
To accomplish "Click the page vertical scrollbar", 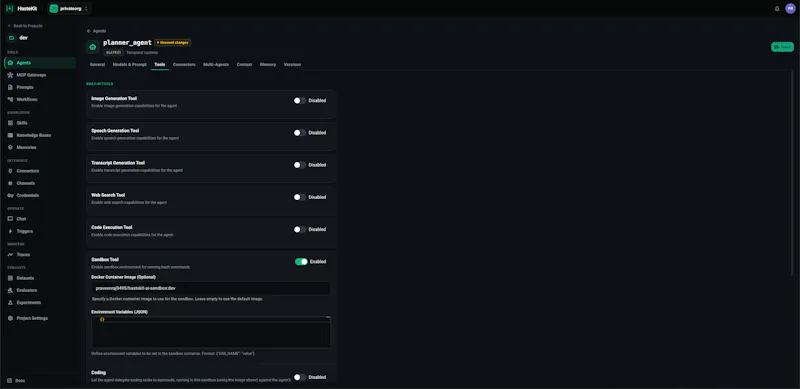I will [x=792, y=174].
